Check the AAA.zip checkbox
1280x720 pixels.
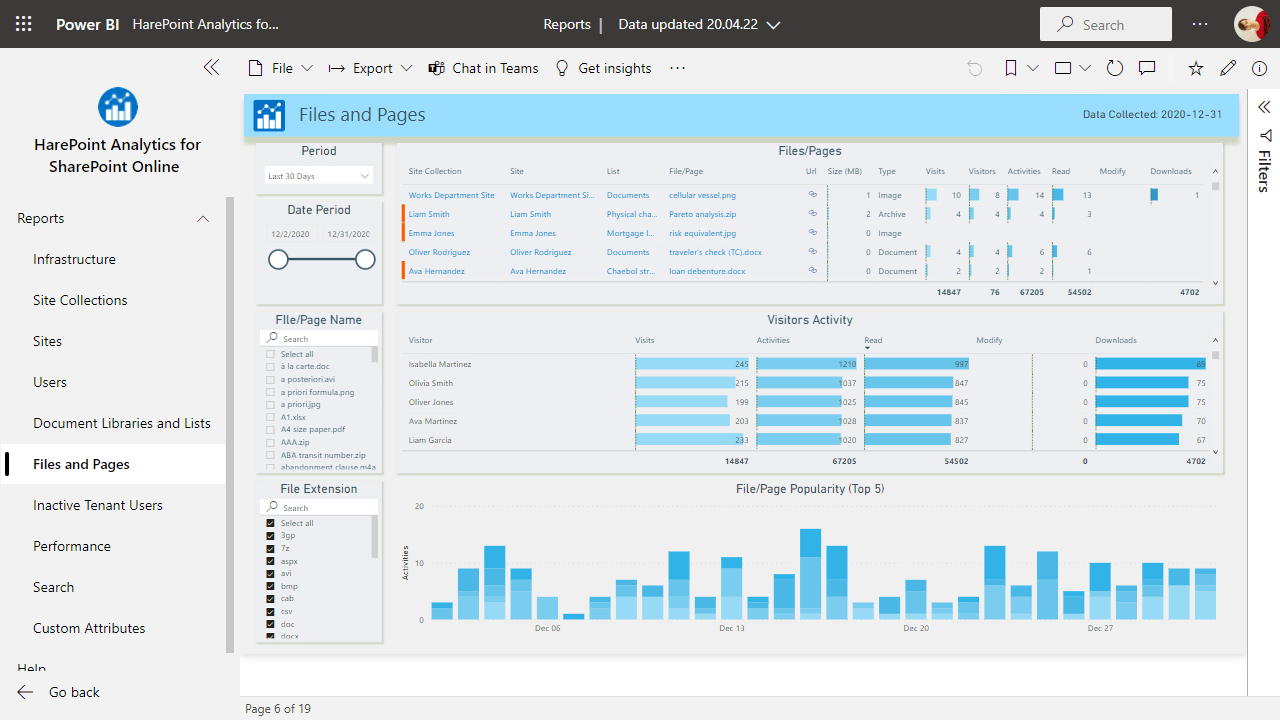pos(270,442)
